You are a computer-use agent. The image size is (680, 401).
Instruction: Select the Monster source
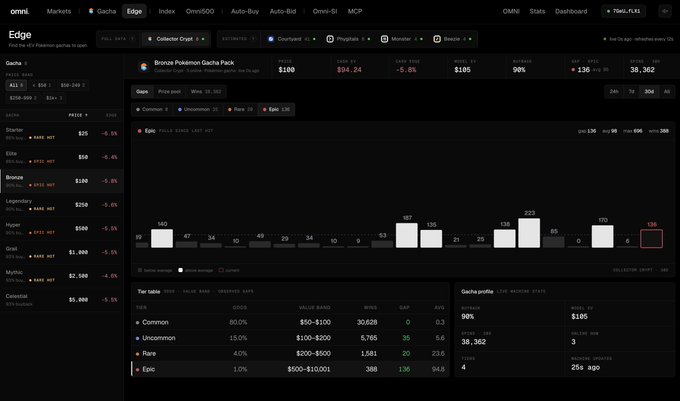pyautogui.click(x=402, y=39)
